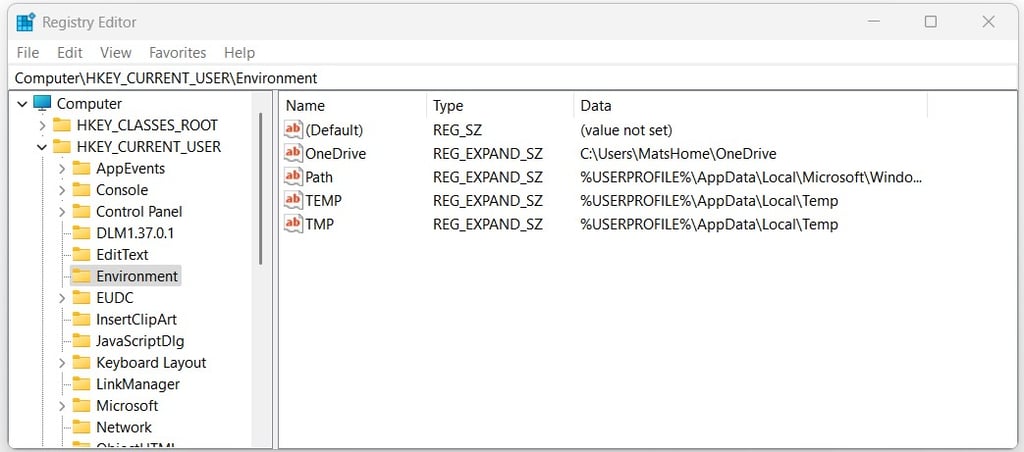The width and height of the screenshot is (1024, 452).
Task: Click the OneDrive string value icon
Action: [x=294, y=153]
